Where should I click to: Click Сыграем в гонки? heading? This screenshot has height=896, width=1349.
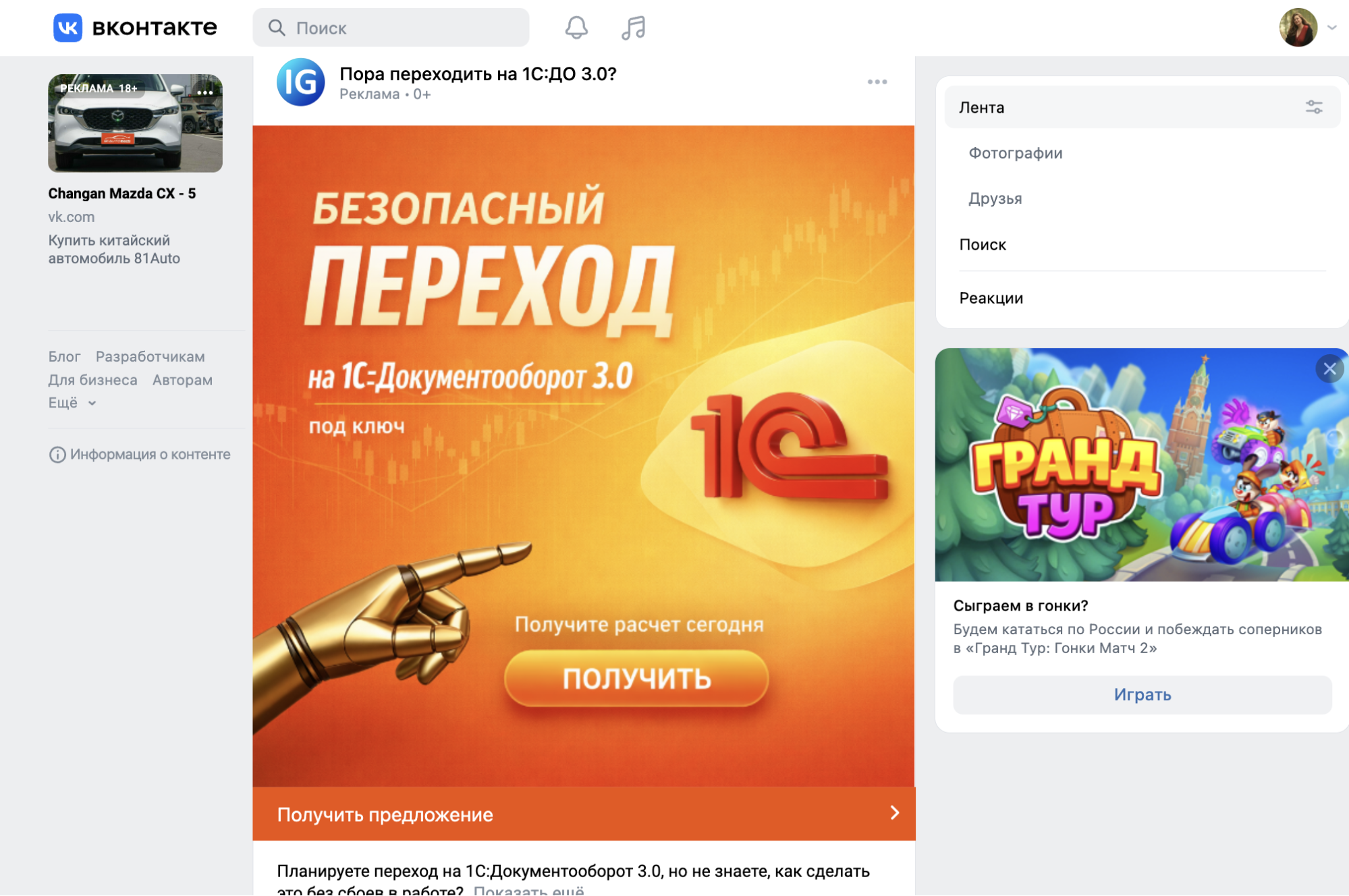pos(1020,606)
